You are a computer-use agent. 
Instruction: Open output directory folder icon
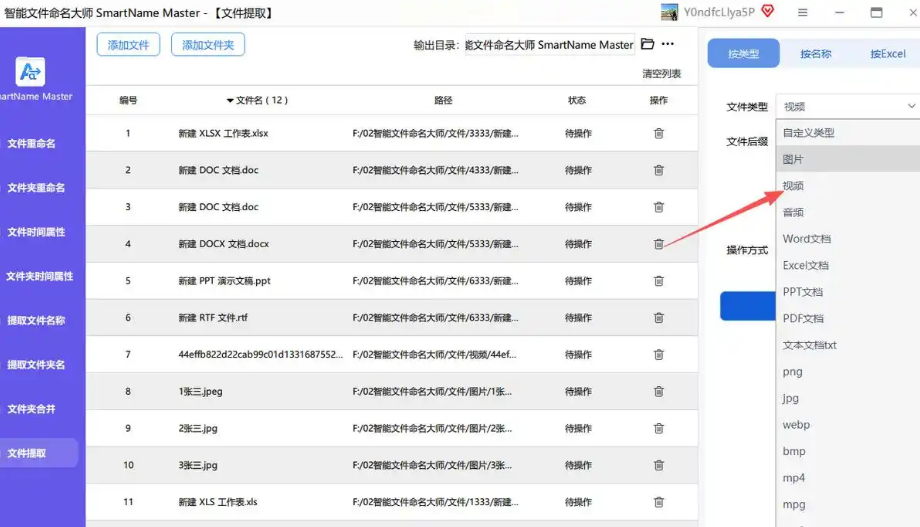click(647, 44)
